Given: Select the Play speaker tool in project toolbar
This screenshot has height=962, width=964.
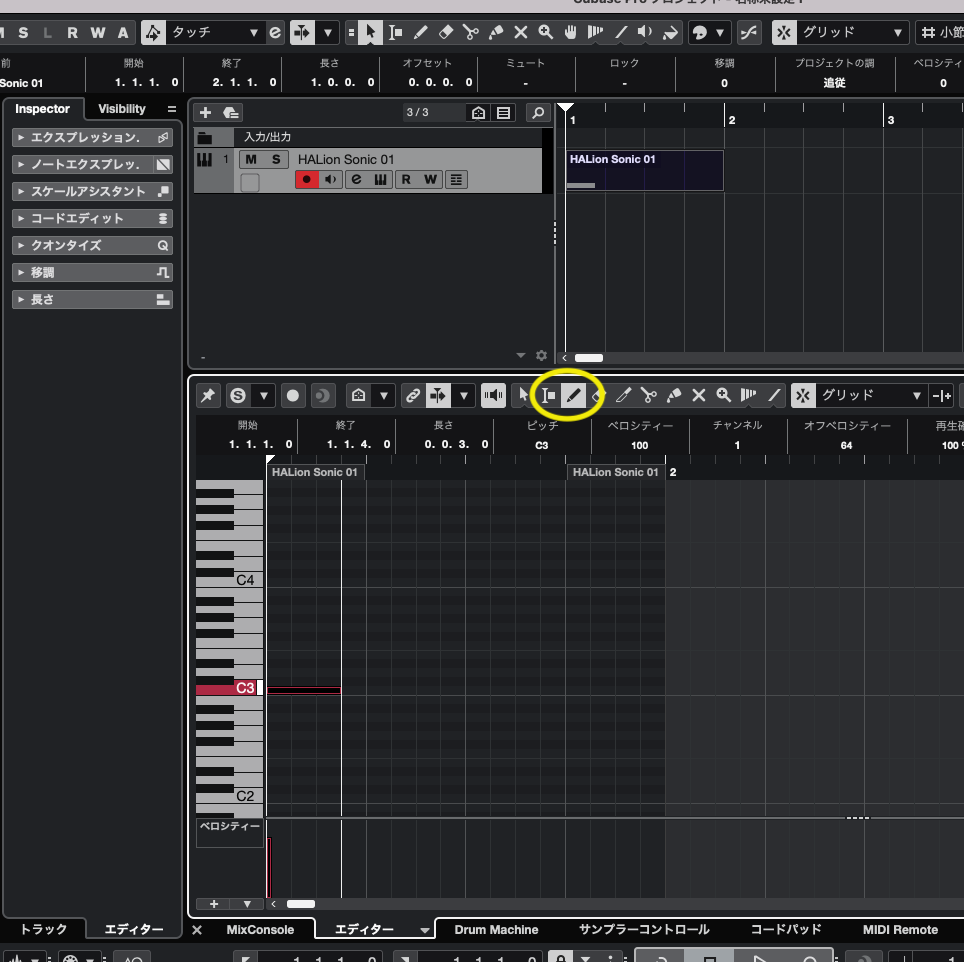Looking at the screenshot, I should click(645, 32).
